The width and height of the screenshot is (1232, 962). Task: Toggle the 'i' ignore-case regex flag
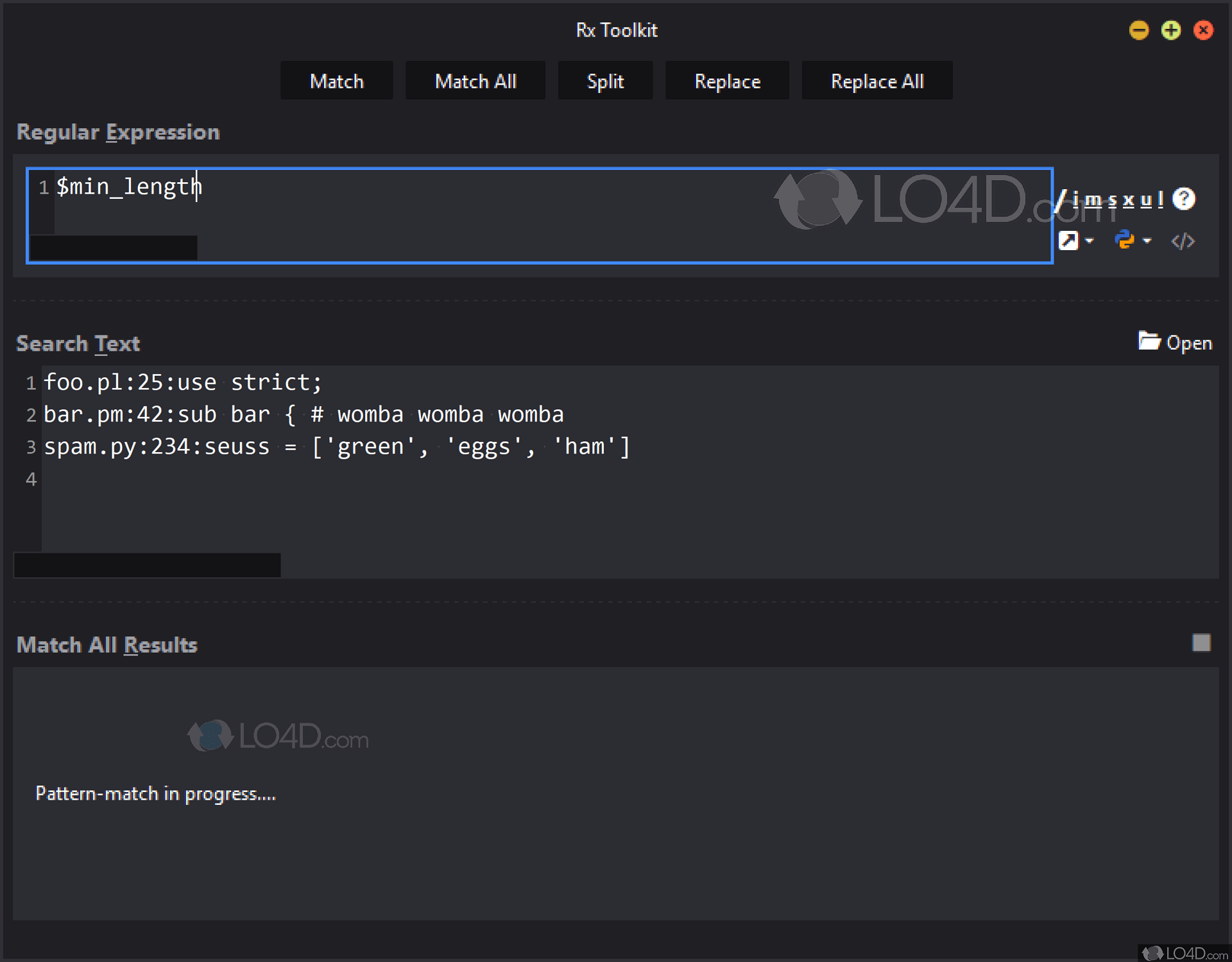1076,200
